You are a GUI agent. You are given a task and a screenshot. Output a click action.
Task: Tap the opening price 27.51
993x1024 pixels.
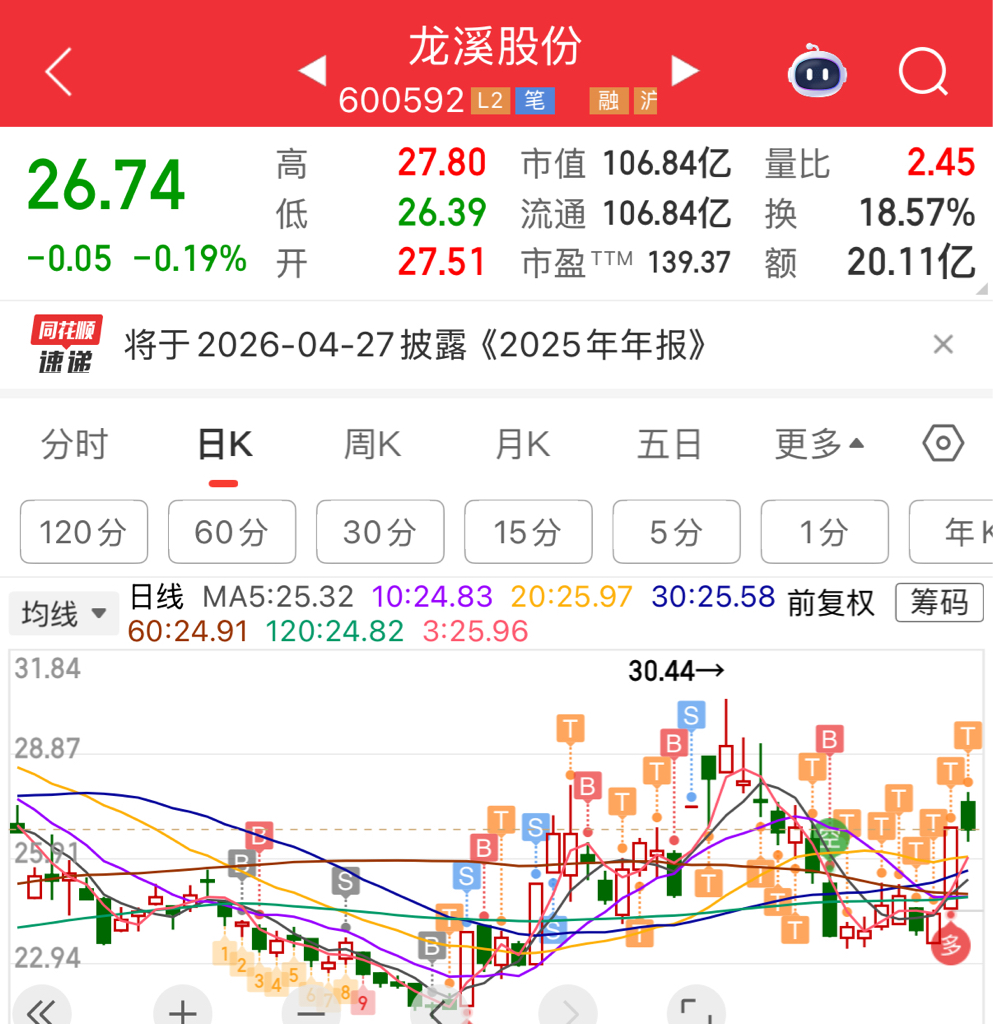pyautogui.click(x=441, y=263)
